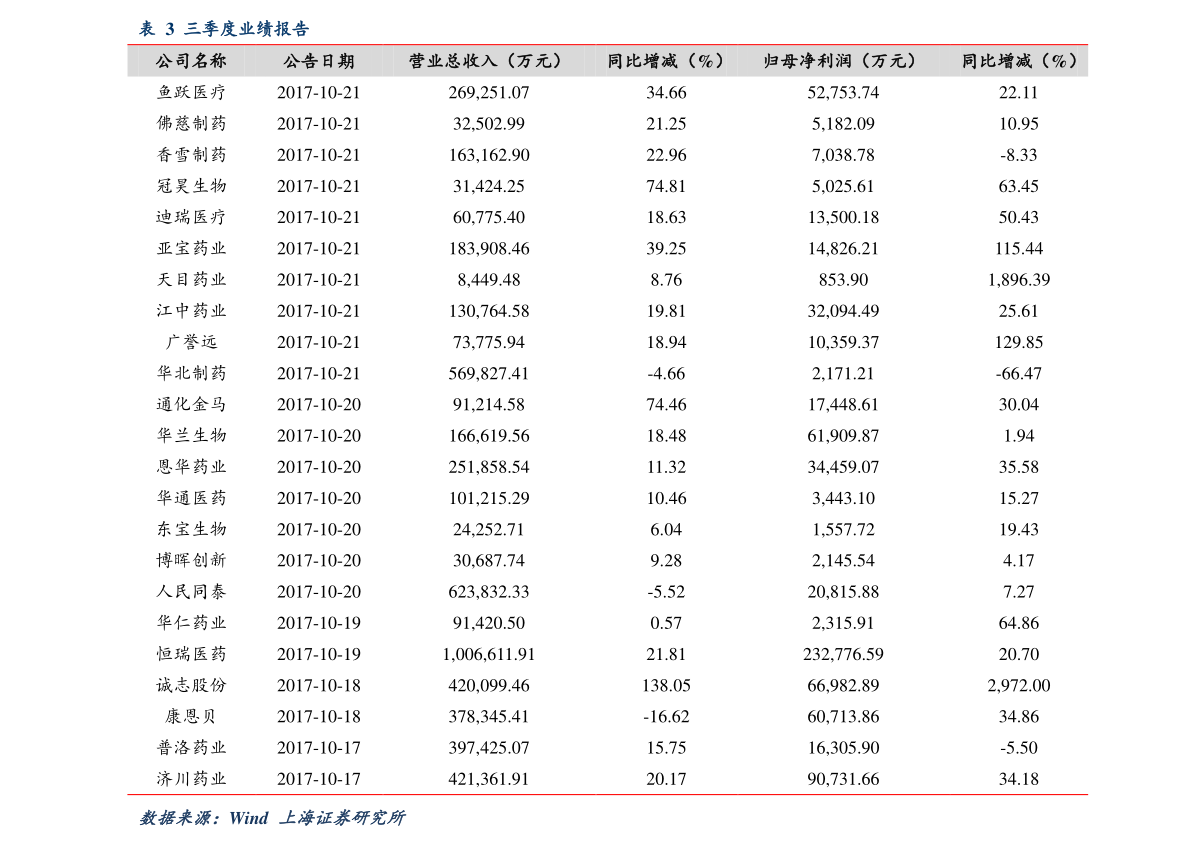Click the table title 表 3 三季度业绩报告
1191x849 pixels.
coord(224,29)
